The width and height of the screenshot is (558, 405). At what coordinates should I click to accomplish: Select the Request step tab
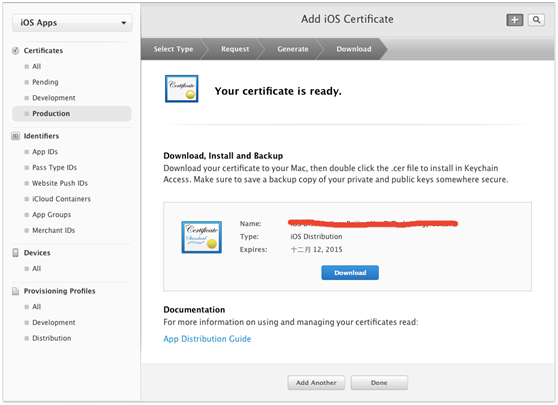click(x=235, y=49)
